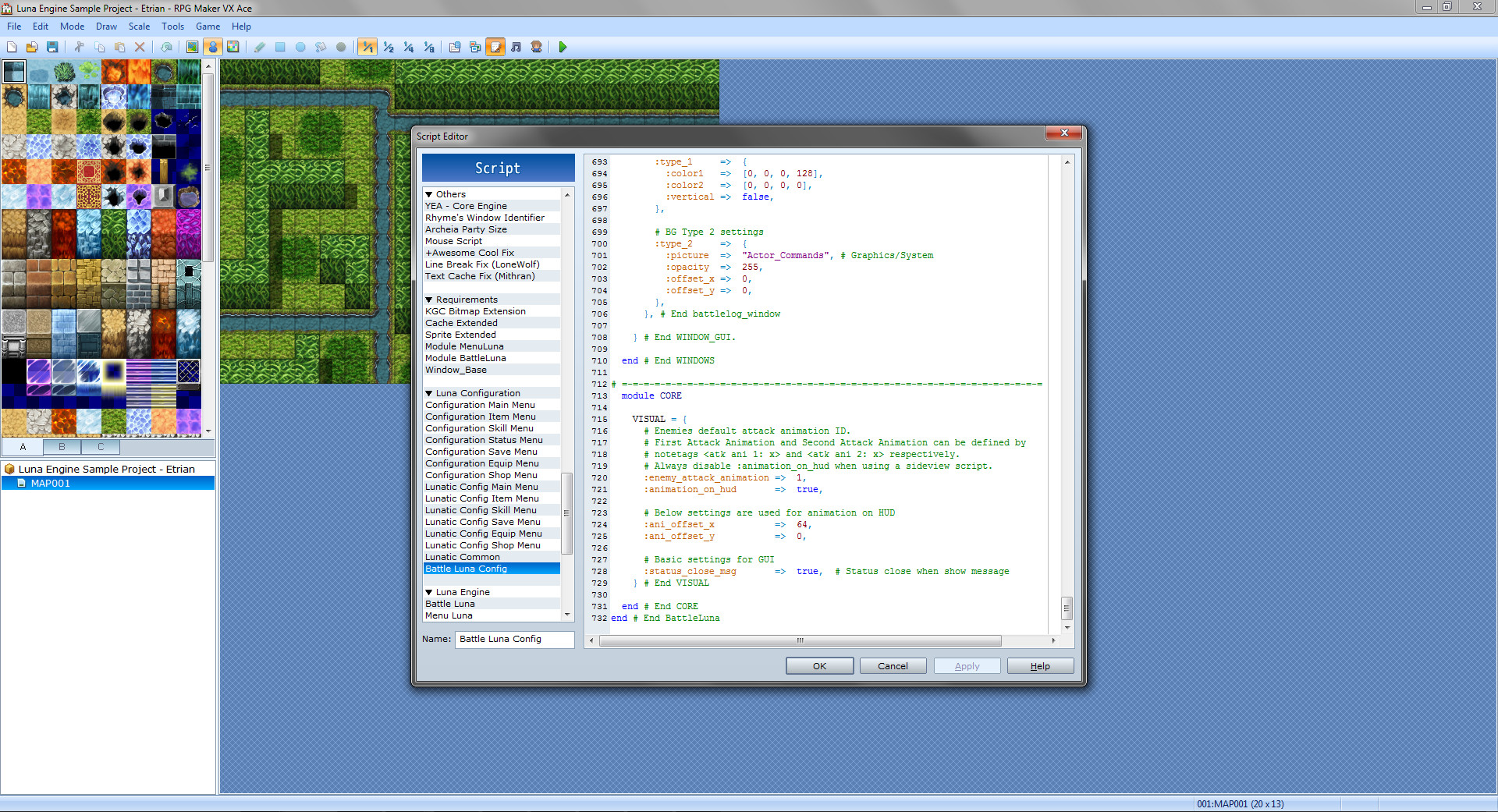The image size is (1498, 812).
Task: Edit the script Name field
Action: click(x=514, y=639)
